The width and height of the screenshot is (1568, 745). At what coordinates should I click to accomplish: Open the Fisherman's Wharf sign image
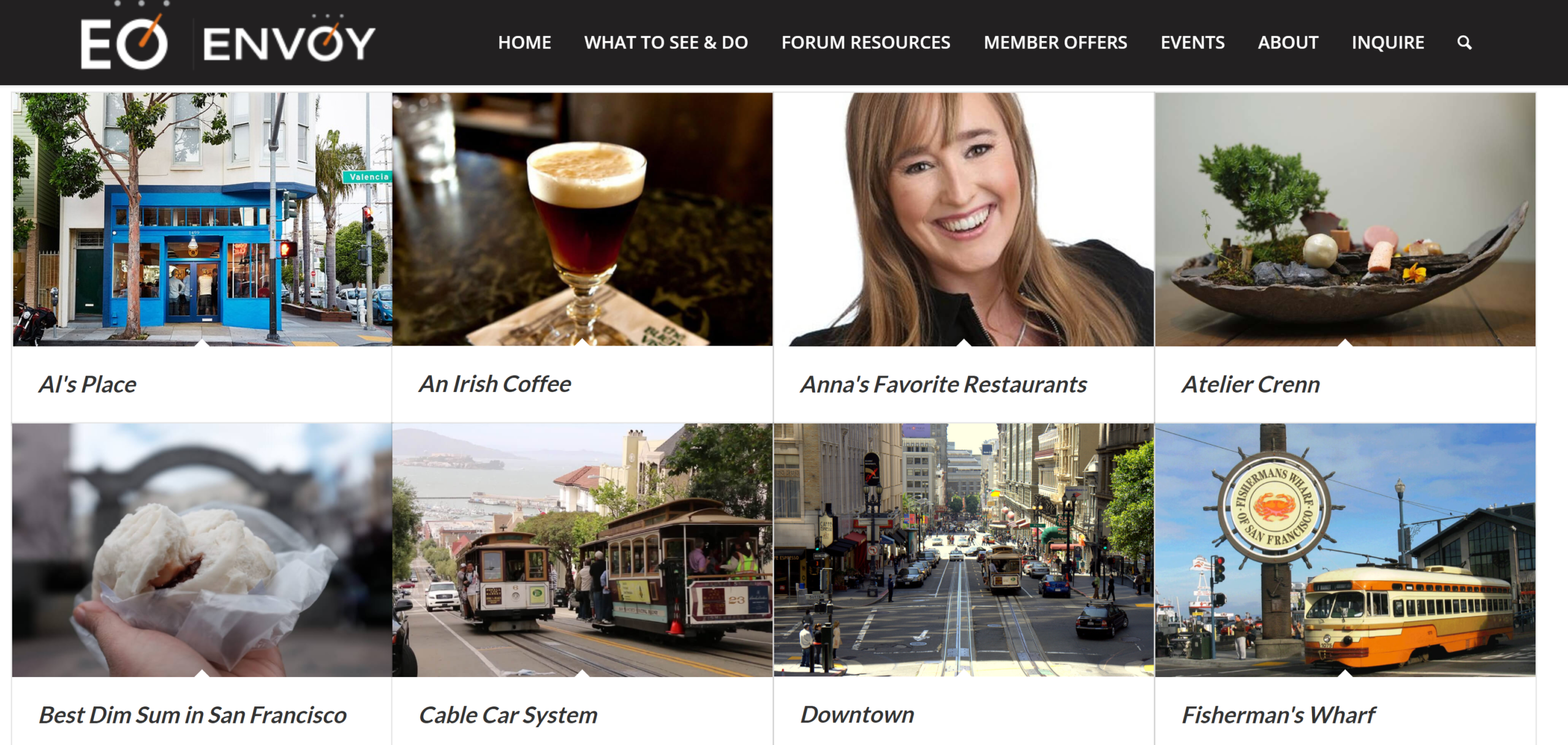click(x=1345, y=550)
